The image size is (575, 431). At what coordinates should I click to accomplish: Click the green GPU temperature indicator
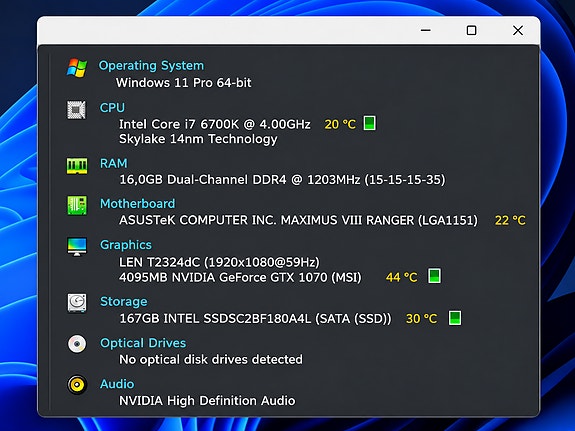click(x=435, y=276)
